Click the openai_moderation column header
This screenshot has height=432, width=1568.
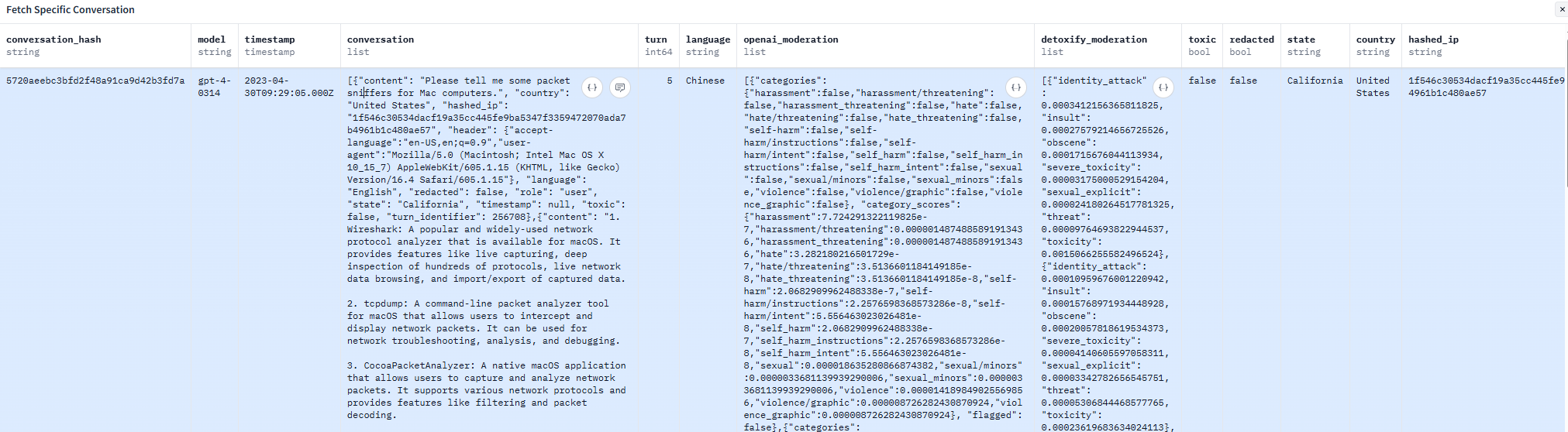coord(886,46)
